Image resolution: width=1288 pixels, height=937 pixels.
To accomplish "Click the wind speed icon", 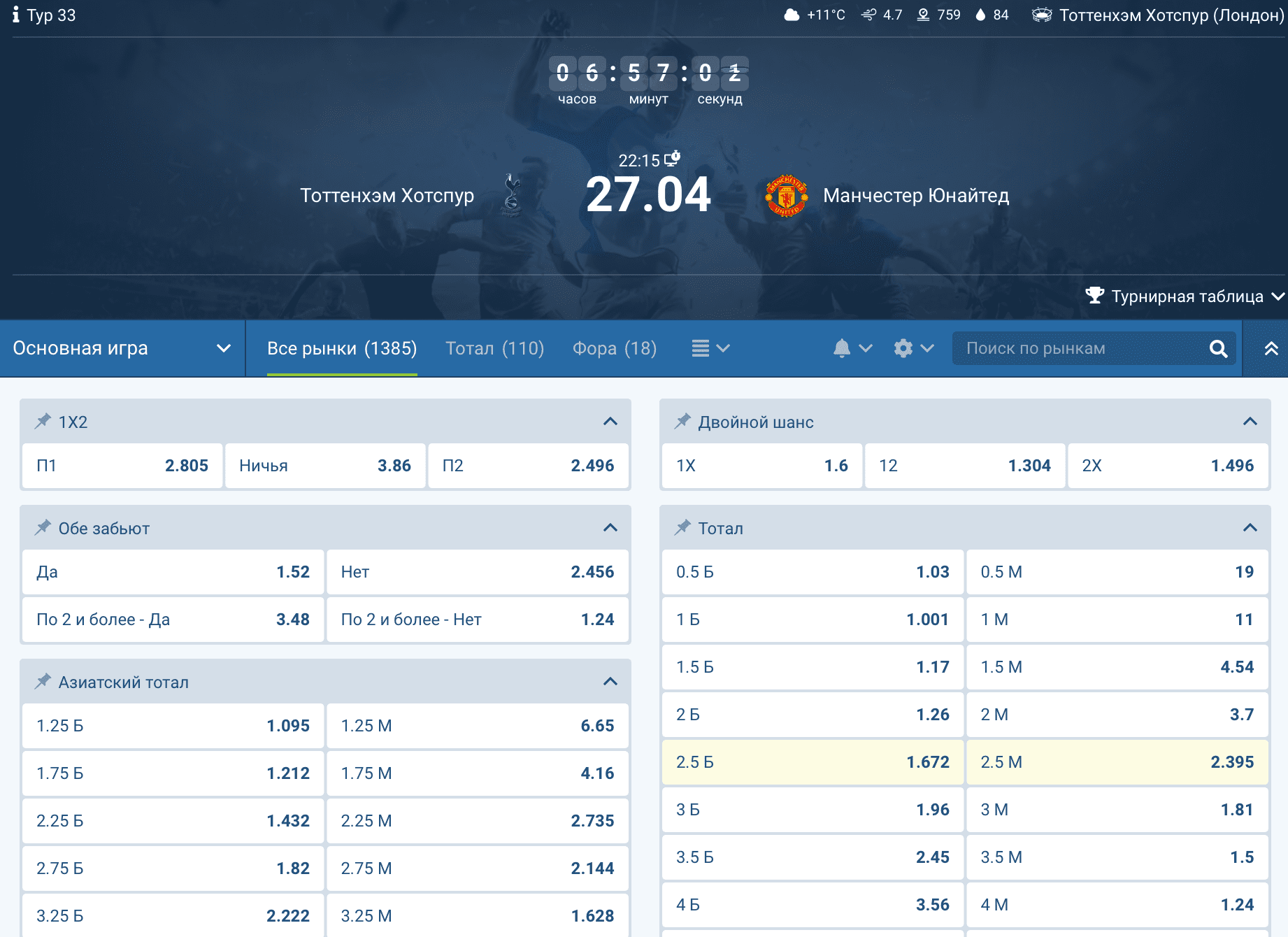I will [869, 15].
